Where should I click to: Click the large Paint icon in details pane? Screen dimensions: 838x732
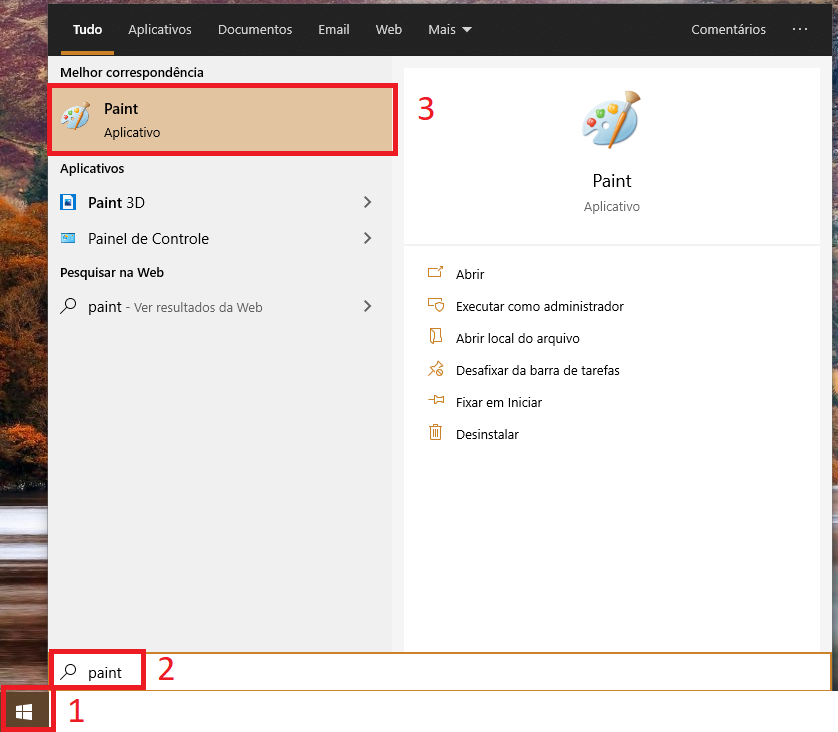coord(610,121)
